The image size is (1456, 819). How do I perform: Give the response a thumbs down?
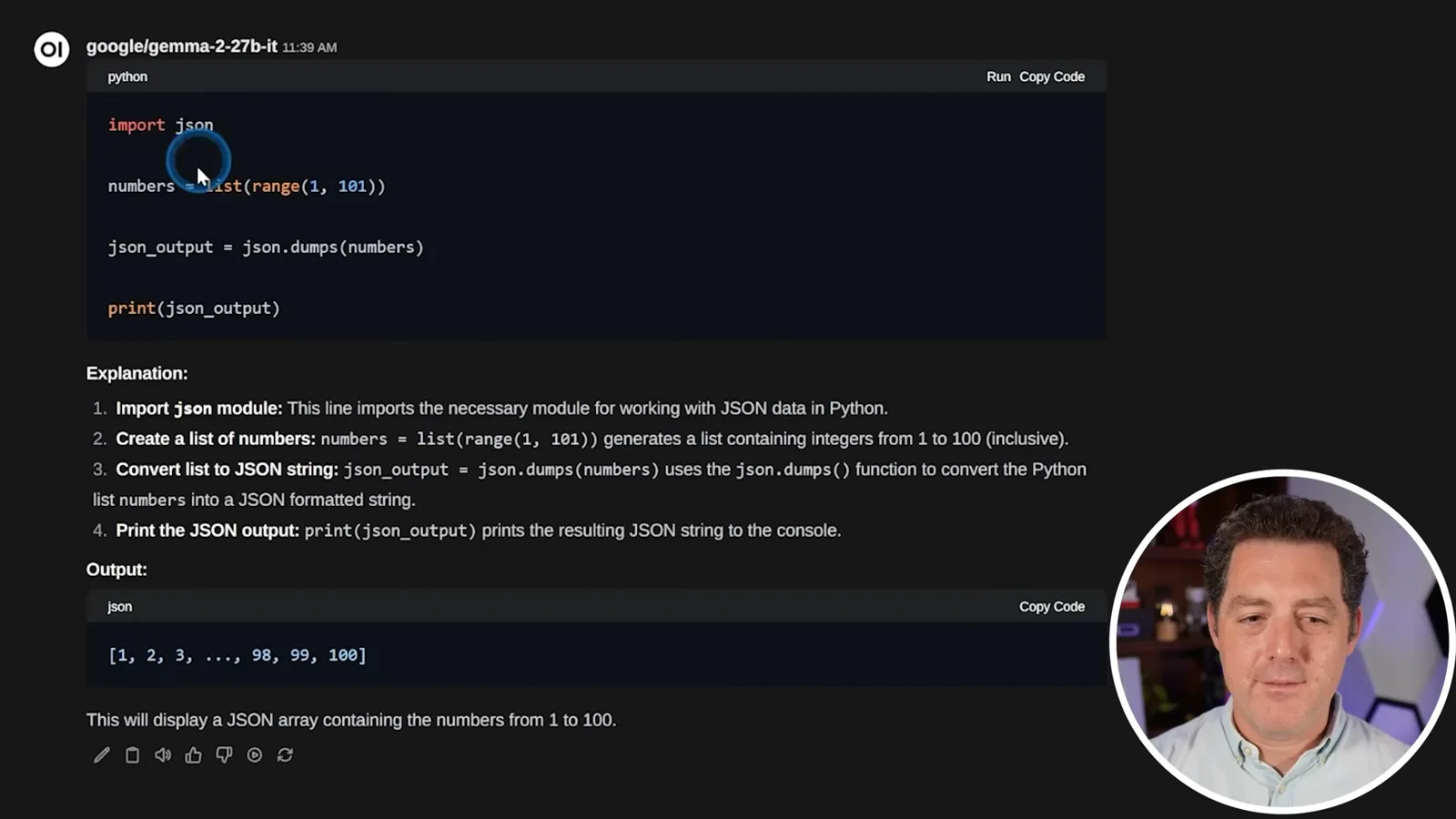[224, 755]
